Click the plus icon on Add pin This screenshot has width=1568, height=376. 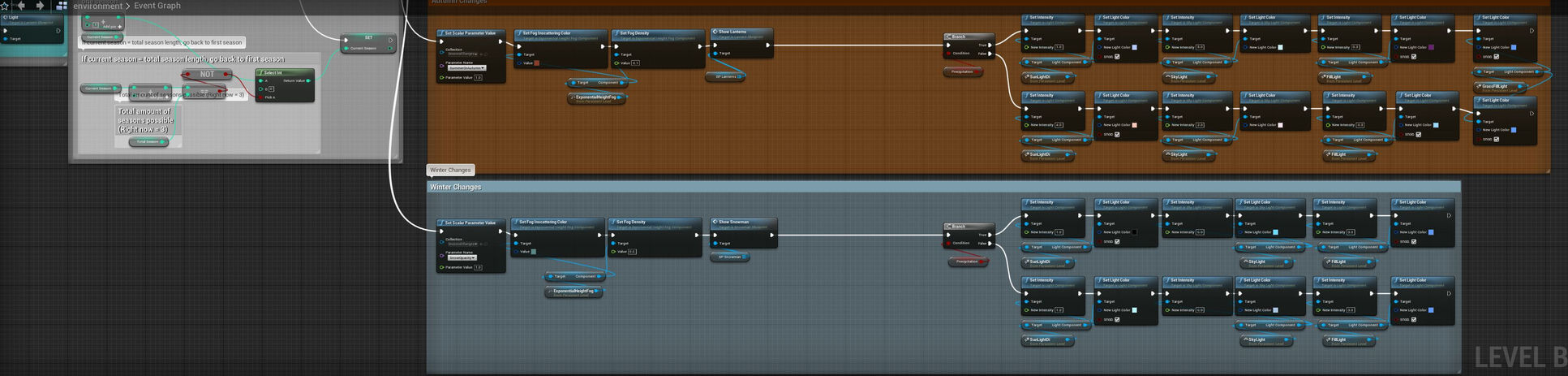point(120,26)
